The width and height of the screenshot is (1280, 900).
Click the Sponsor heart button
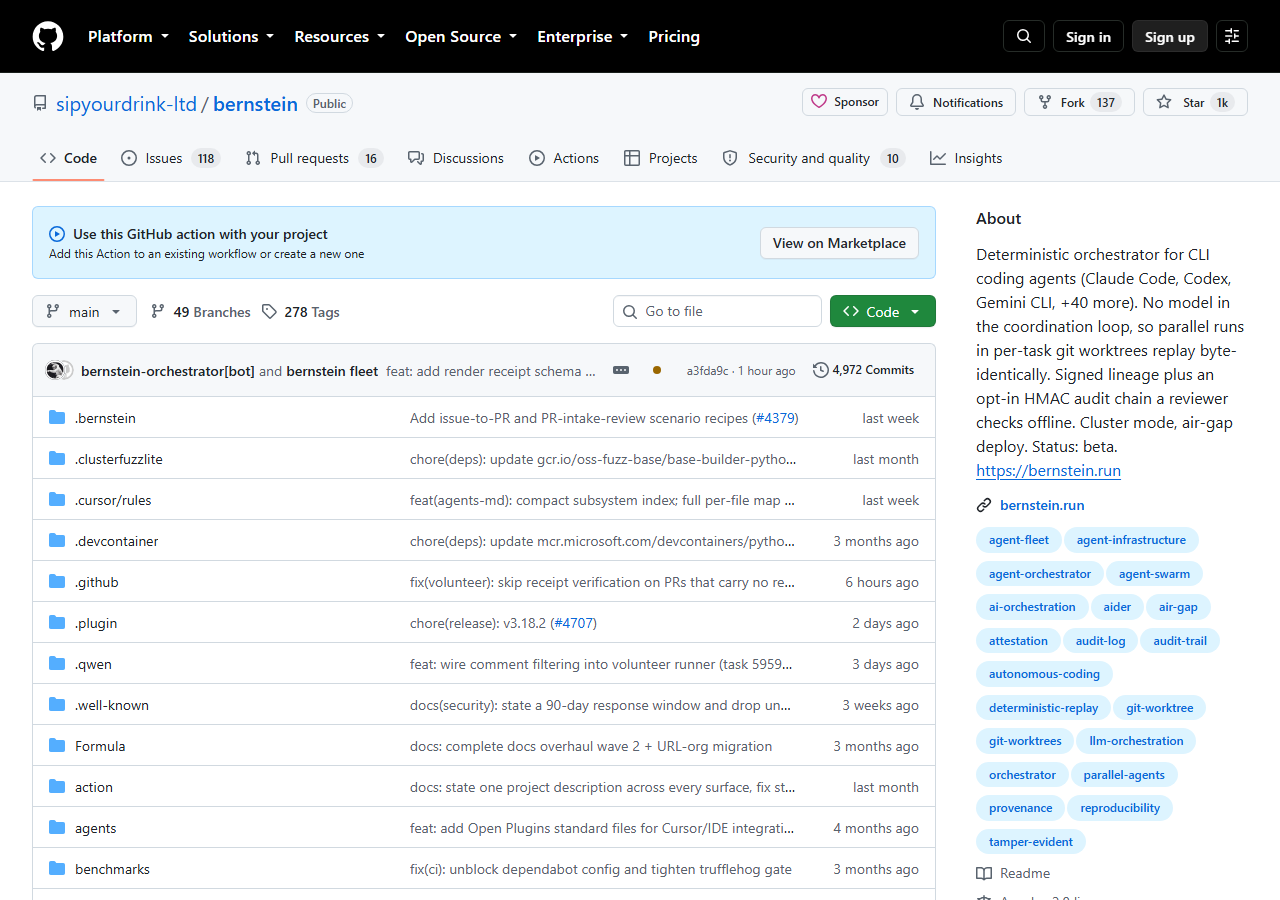click(845, 102)
